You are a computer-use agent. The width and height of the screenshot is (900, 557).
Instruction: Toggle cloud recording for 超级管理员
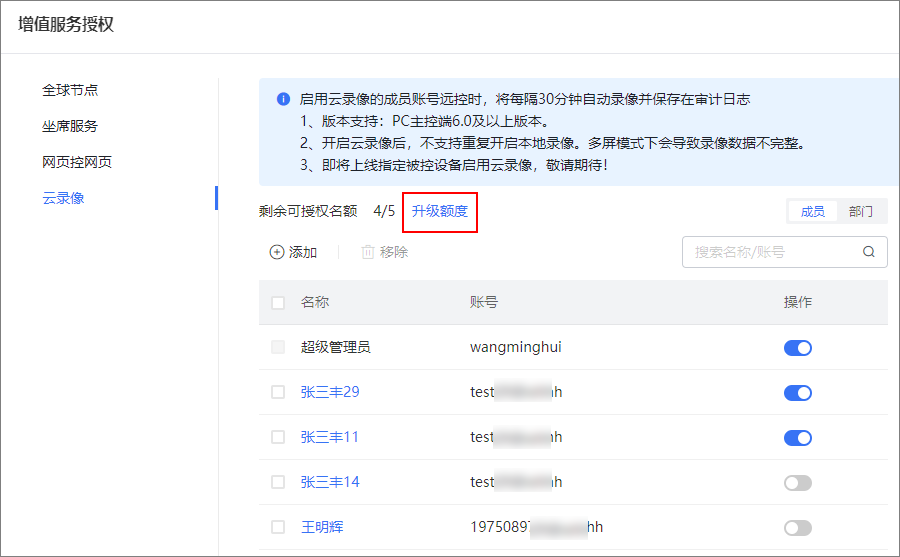tap(797, 348)
